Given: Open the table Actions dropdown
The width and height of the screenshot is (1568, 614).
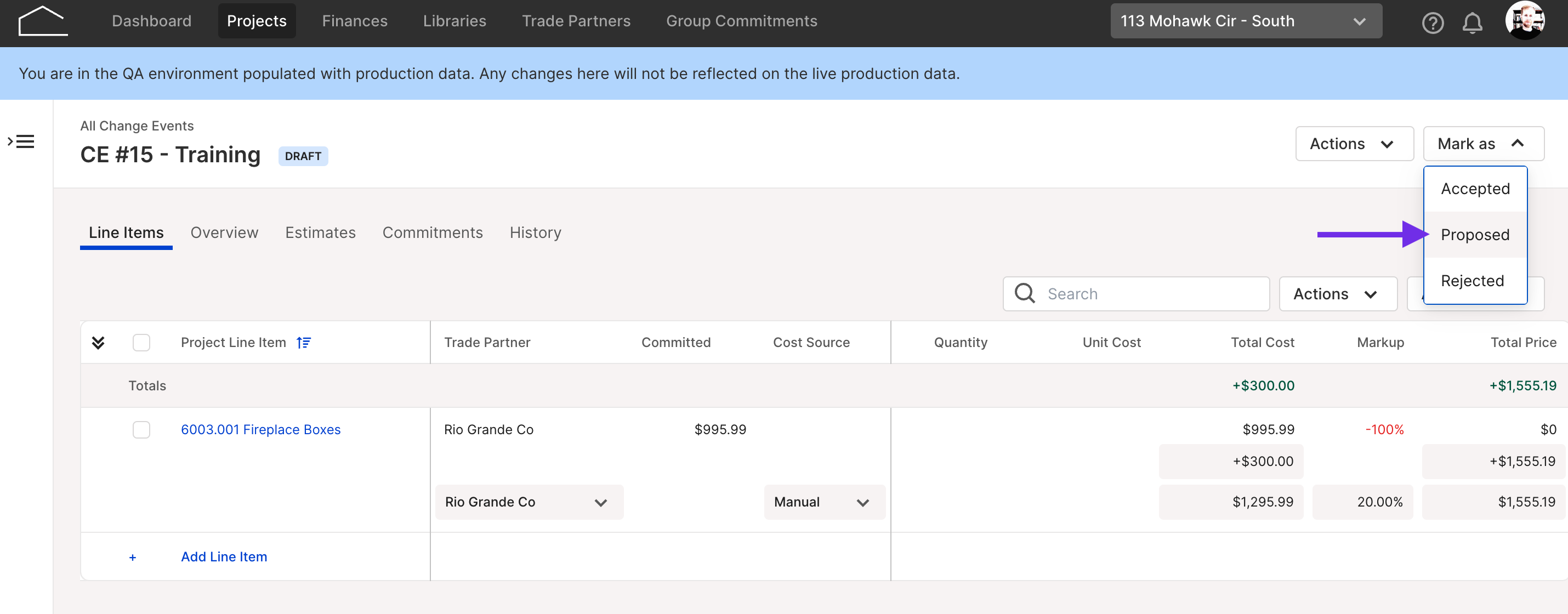Looking at the screenshot, I should pyautogui.click(x=1337, y=294).
